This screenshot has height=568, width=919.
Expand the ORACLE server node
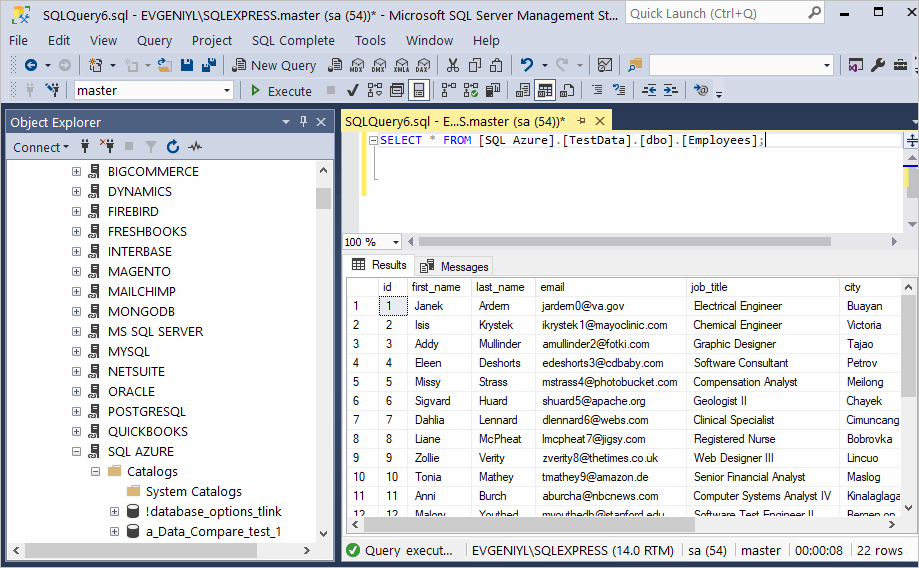(x=76, y=391)
